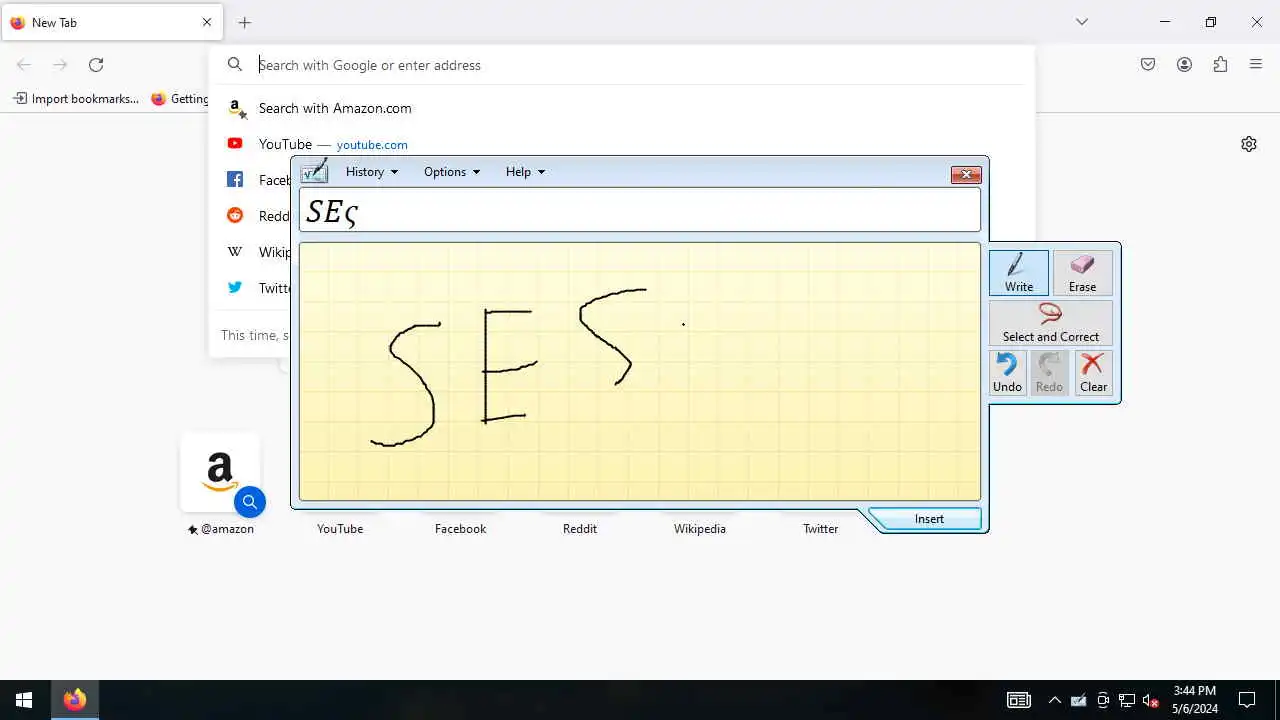Choose the YouTube youtube.com suggestion

[x=622, y=144]
